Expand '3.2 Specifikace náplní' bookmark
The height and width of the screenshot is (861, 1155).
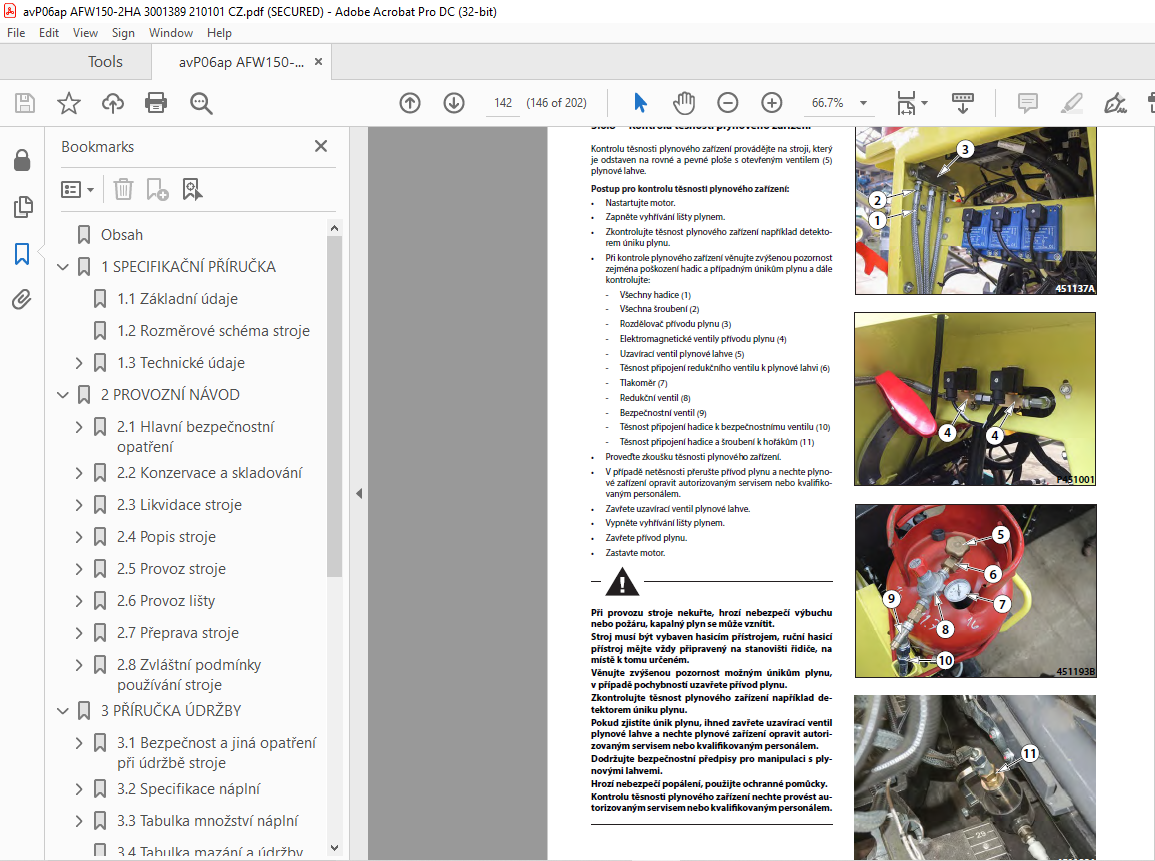pyautogui.click(x=79, y=790)
